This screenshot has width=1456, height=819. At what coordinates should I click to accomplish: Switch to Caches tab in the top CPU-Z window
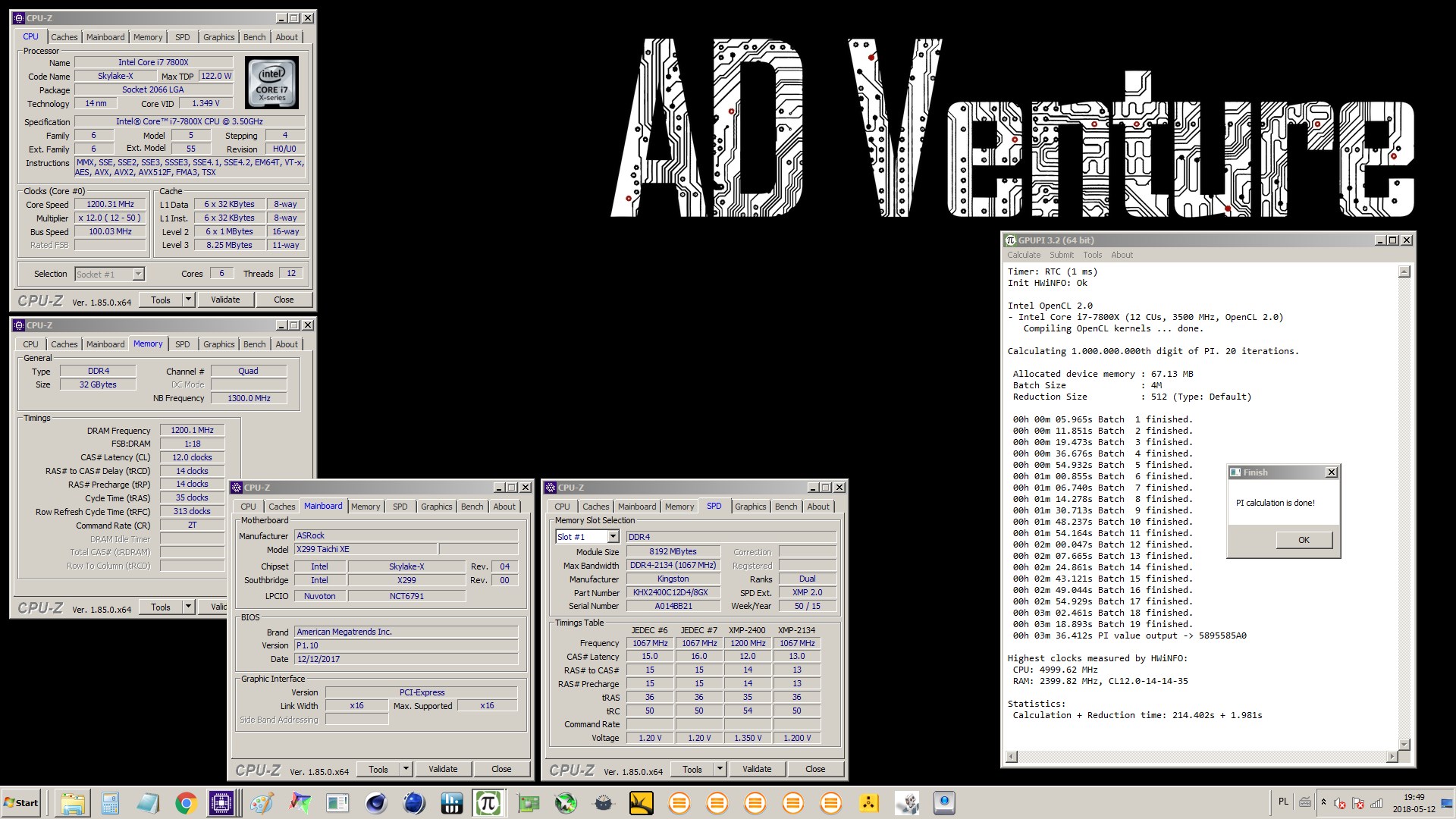(64, 37)
